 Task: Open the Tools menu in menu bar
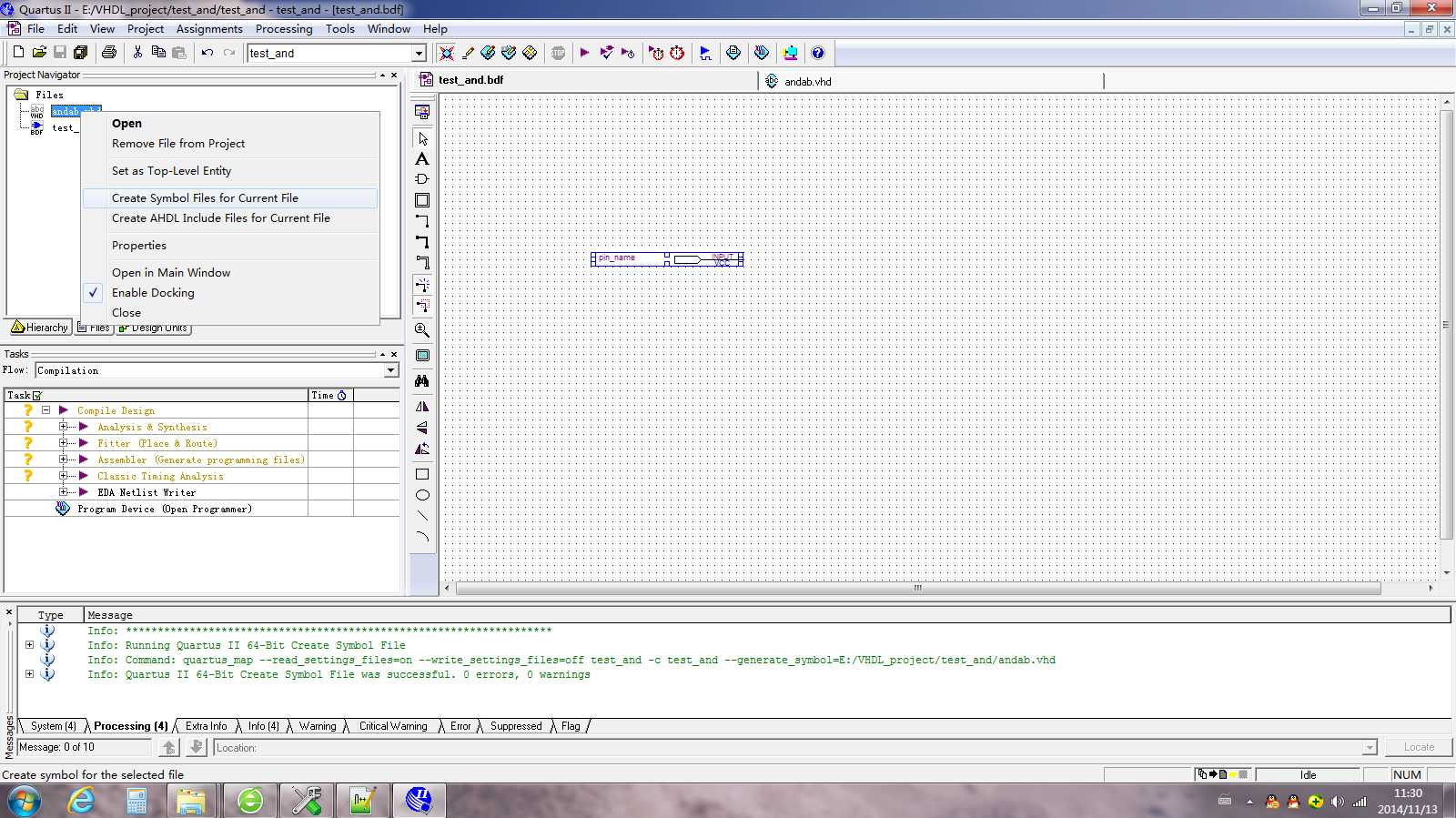pos(340,28)
